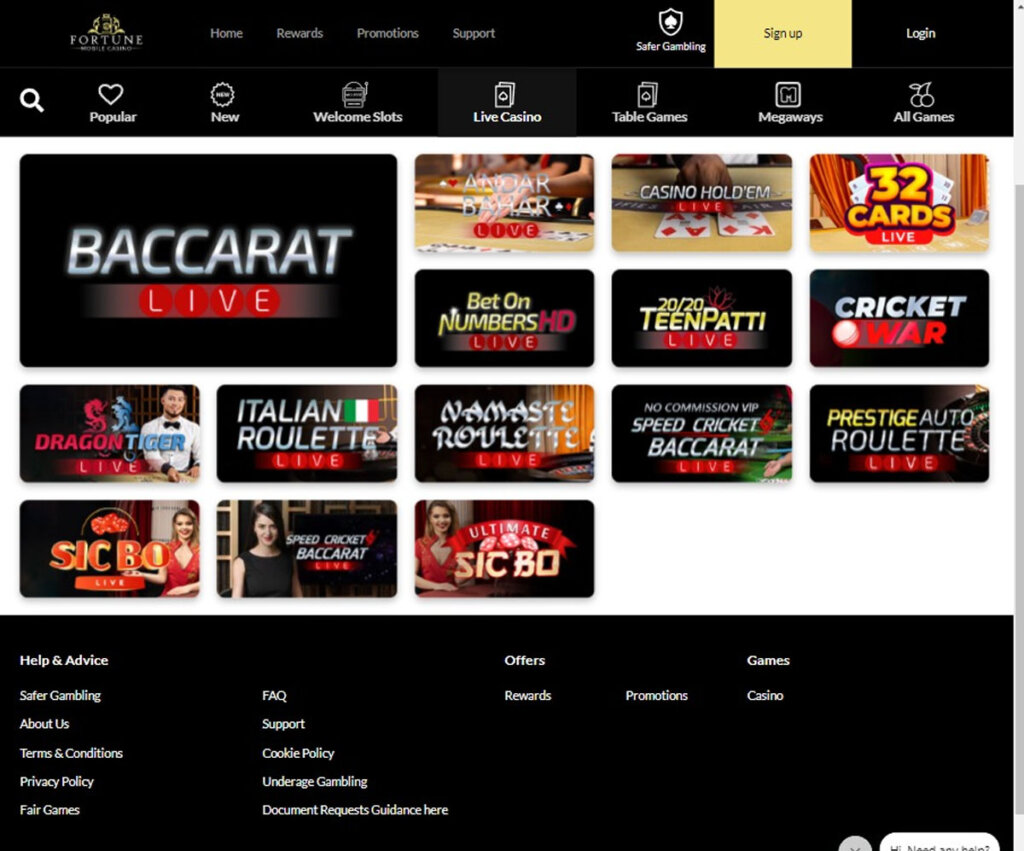Open the Terms & Conditions link
This screenshot has height=851, width=1024.
point(71,753)
